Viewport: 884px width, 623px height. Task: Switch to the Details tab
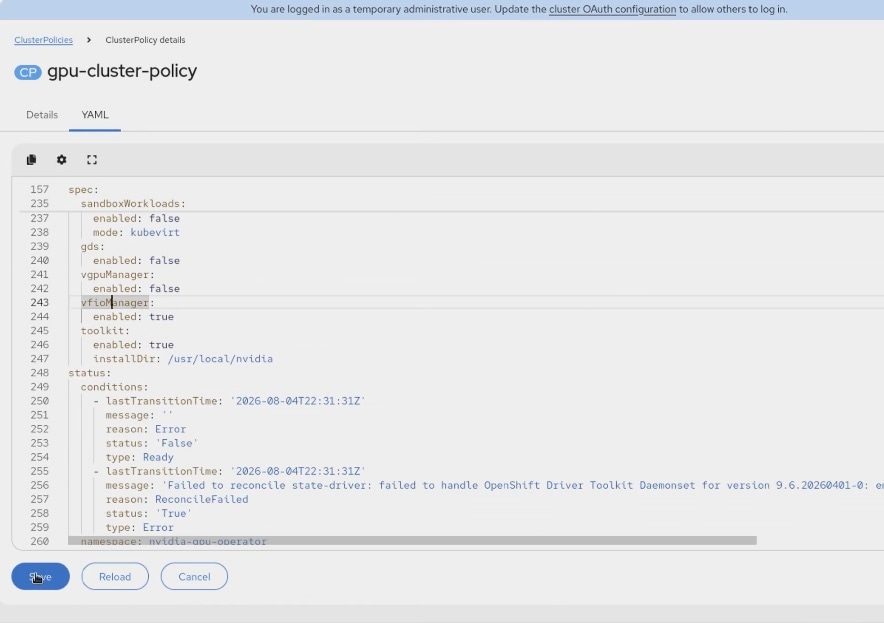click(x=42, y=114)
